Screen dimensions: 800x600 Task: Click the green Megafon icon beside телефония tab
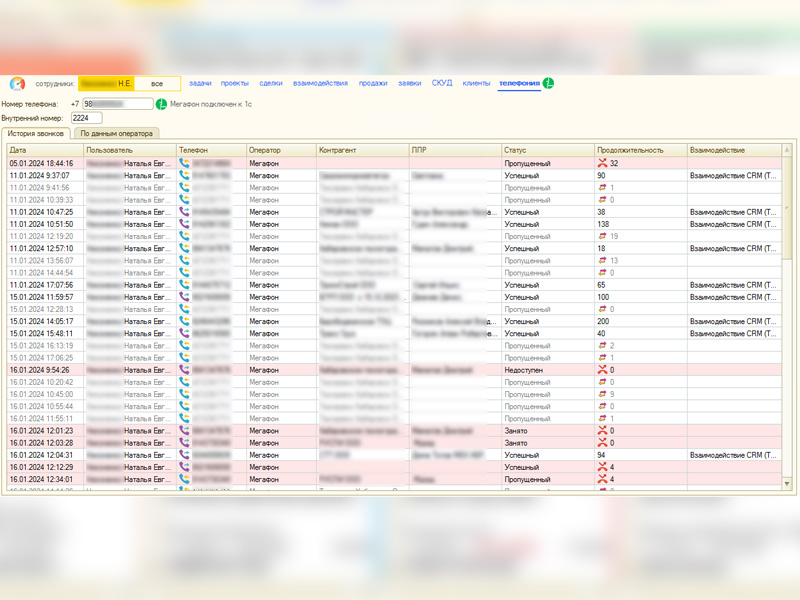click(549, 84)
